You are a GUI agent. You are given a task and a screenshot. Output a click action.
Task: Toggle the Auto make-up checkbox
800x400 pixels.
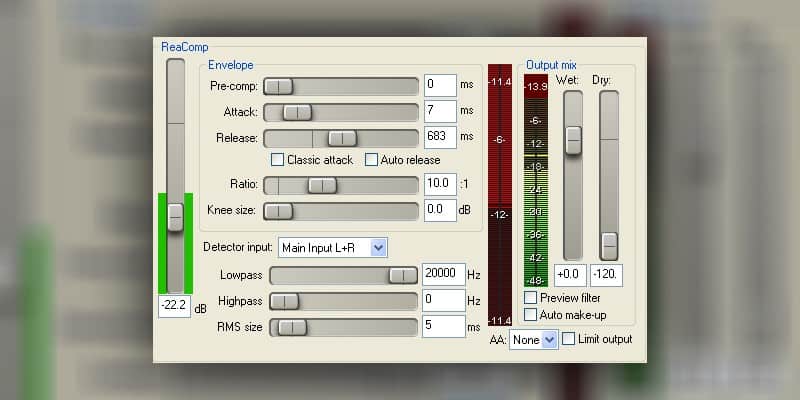tap(531, 315)
